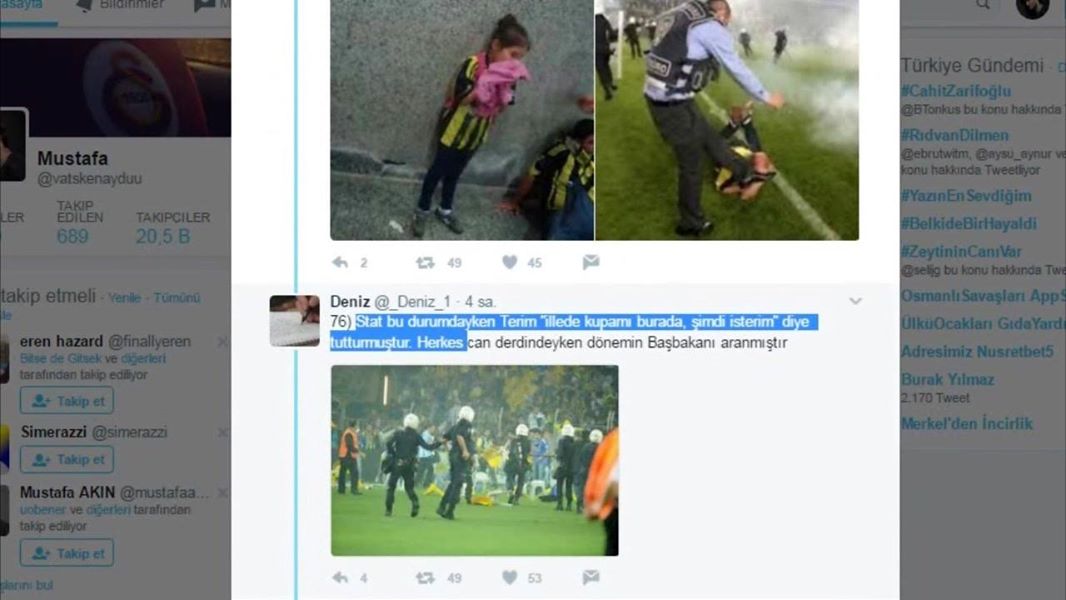Open Deniz's profile avatar thumbnail

pos(294,321)
